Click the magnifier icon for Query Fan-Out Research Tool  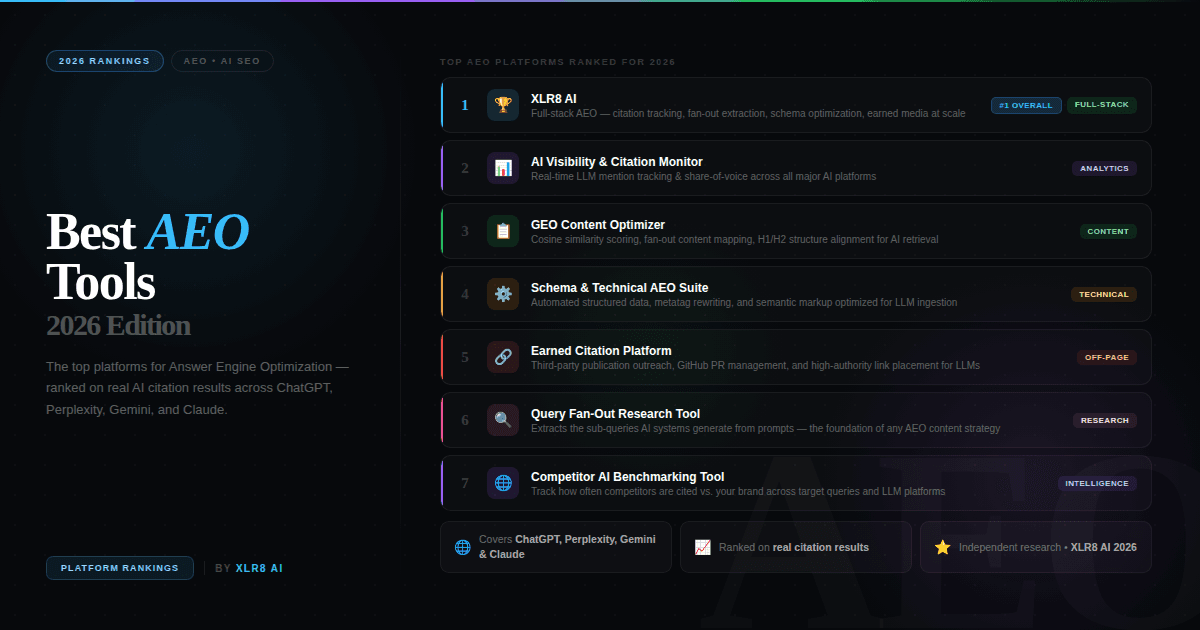tap(503, 420)
